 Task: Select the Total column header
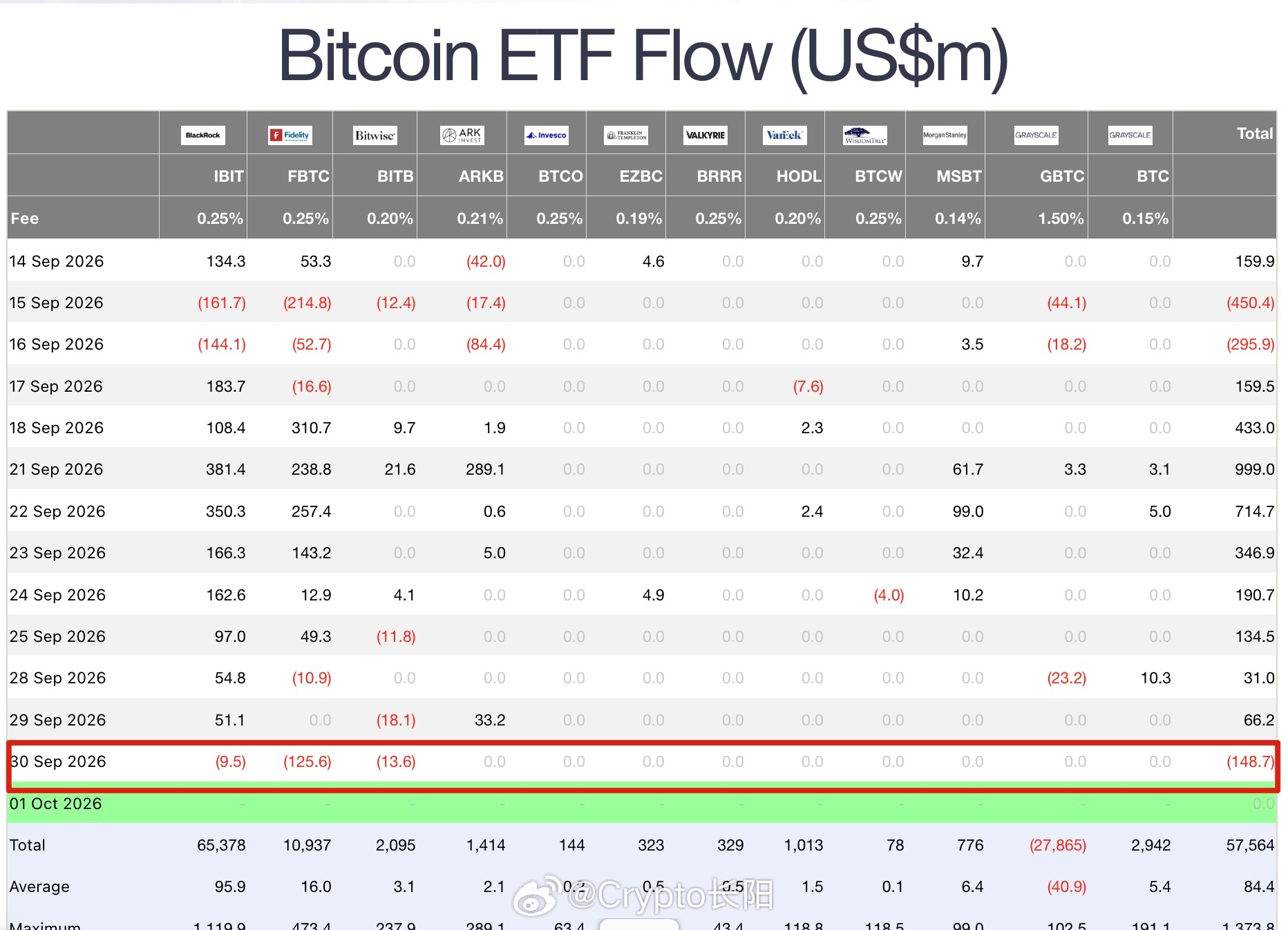coord(1254,133)
